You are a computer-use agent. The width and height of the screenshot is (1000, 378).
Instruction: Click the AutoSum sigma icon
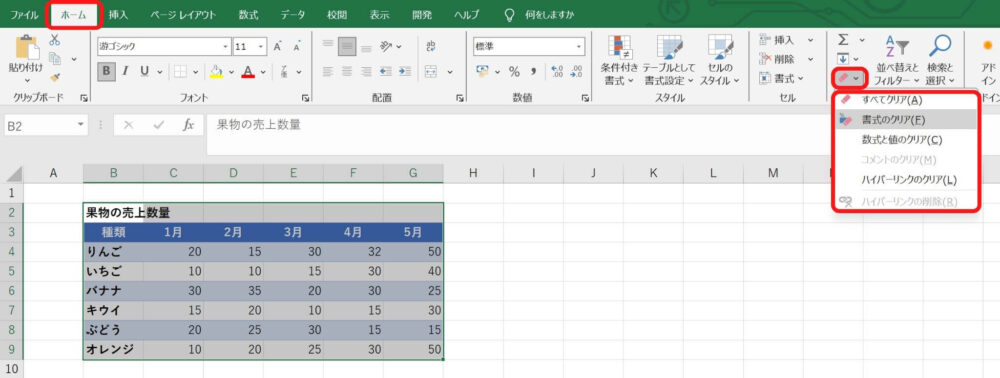point(843,40)
